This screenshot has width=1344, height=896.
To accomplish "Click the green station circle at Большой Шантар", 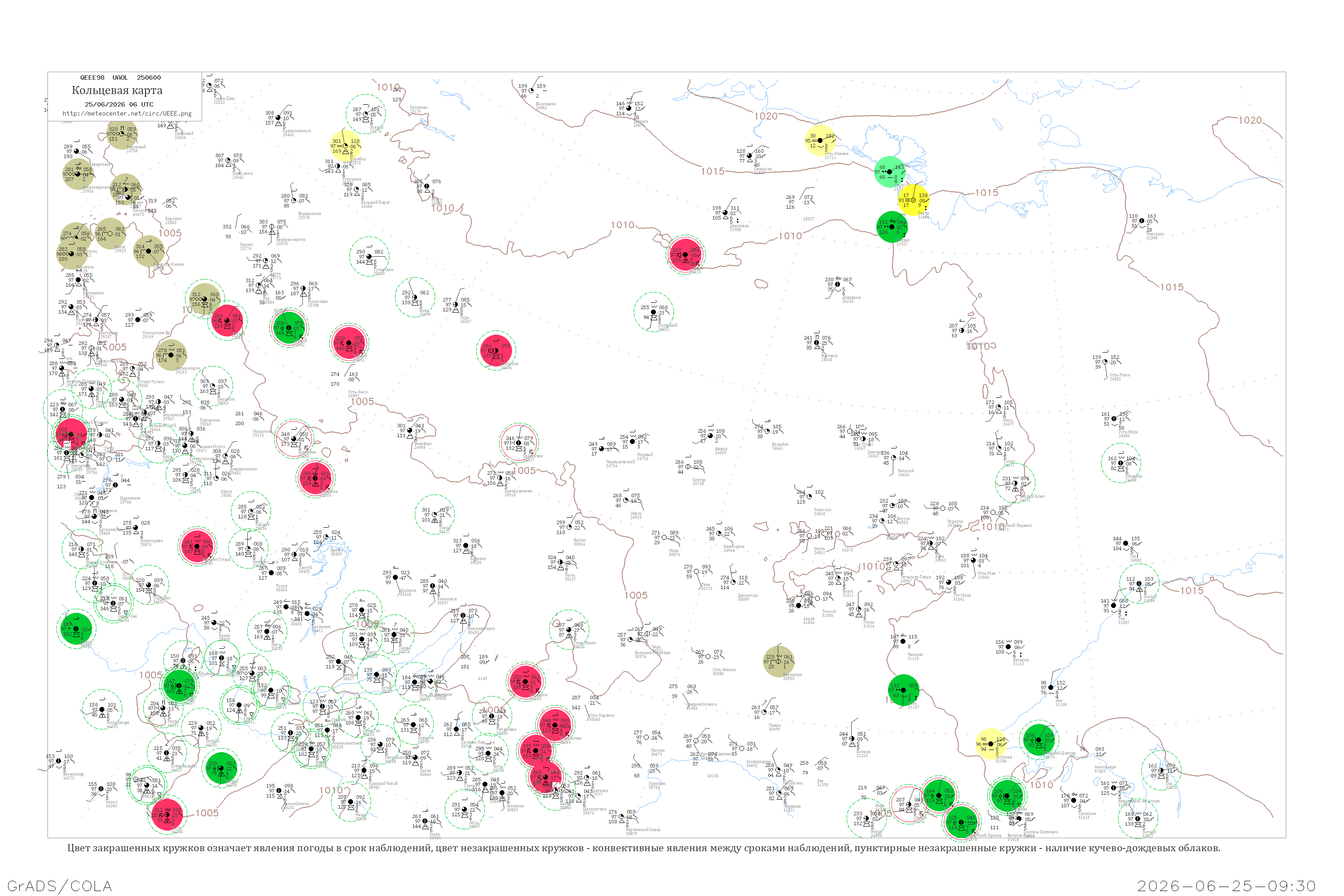I will (1039, 740).
